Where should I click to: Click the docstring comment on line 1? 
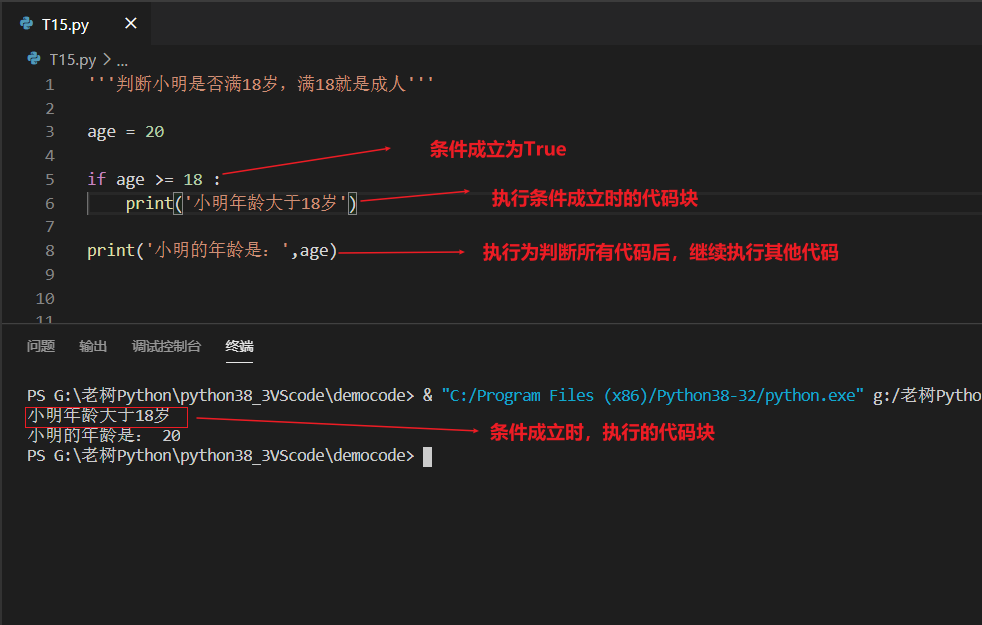tap(250, 84)
